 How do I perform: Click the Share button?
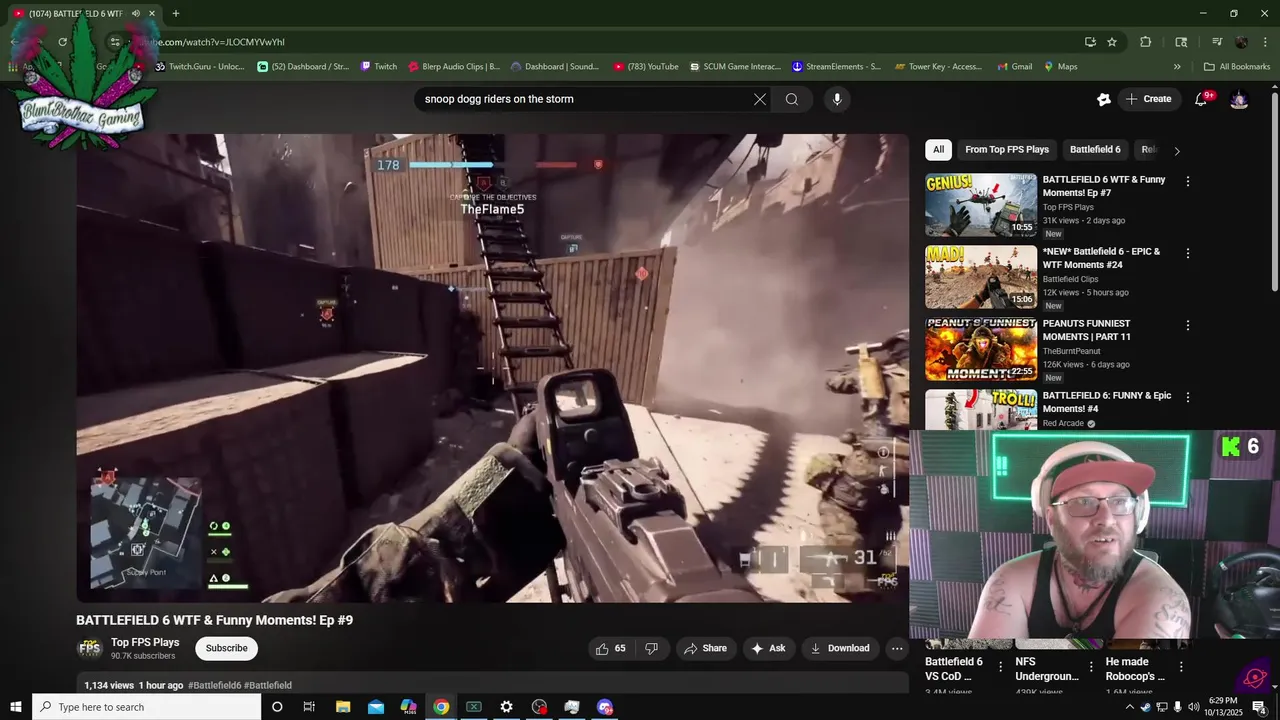tap(706, 648)
